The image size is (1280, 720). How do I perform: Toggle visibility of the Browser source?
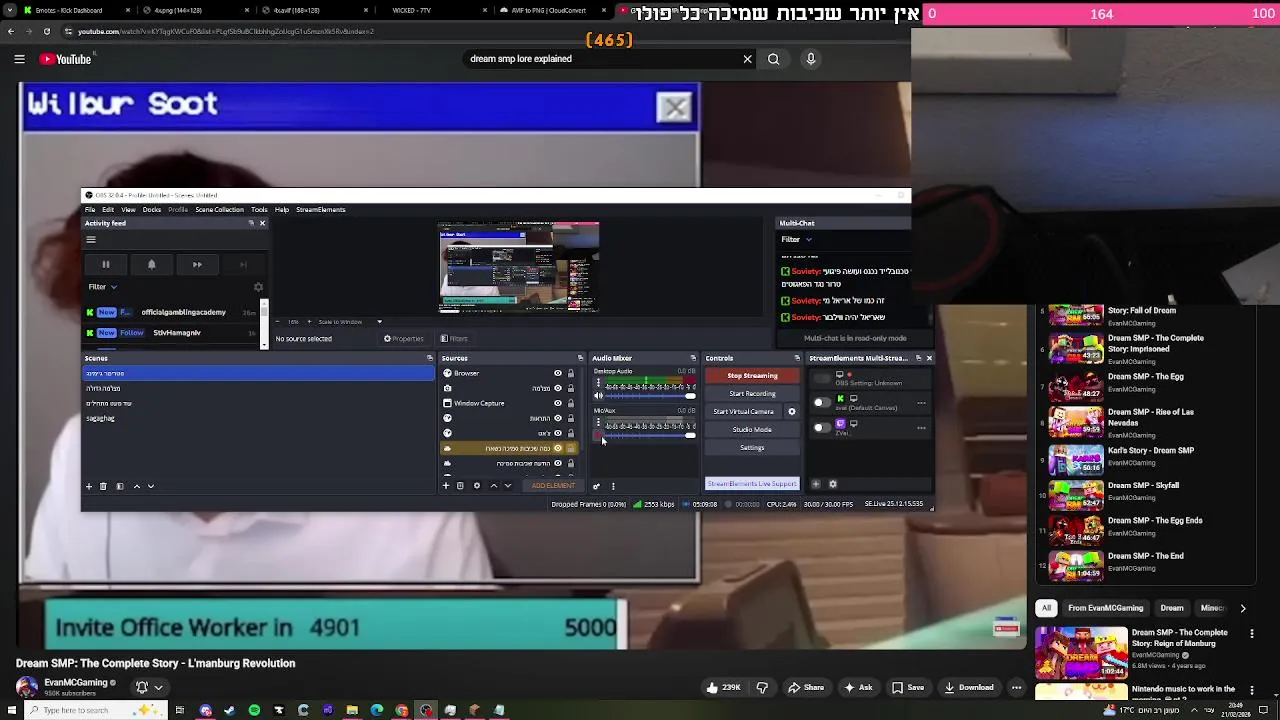click(558, 373)
